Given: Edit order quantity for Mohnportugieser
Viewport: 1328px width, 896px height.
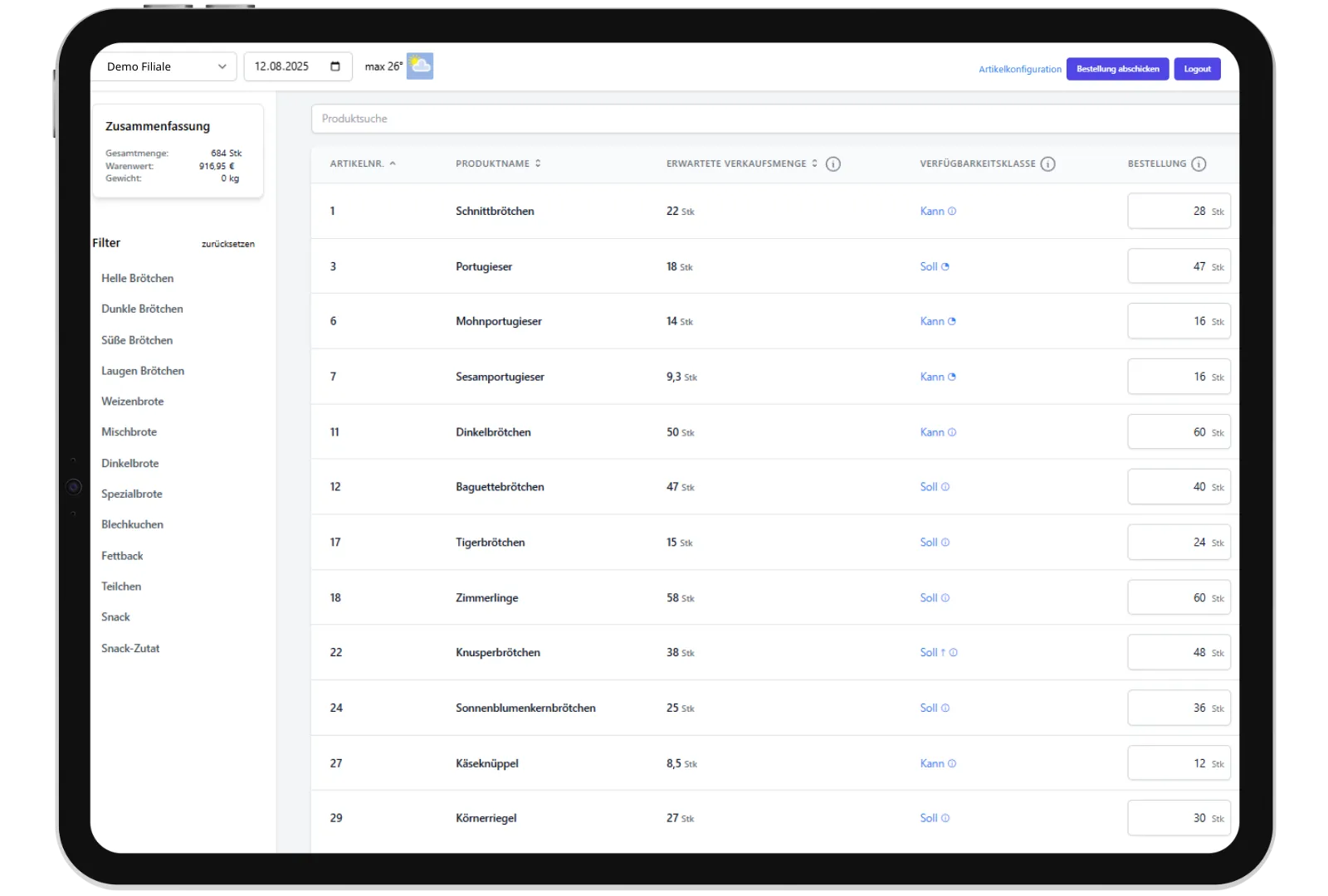Looking at the screenshot, I should 1179,322.
